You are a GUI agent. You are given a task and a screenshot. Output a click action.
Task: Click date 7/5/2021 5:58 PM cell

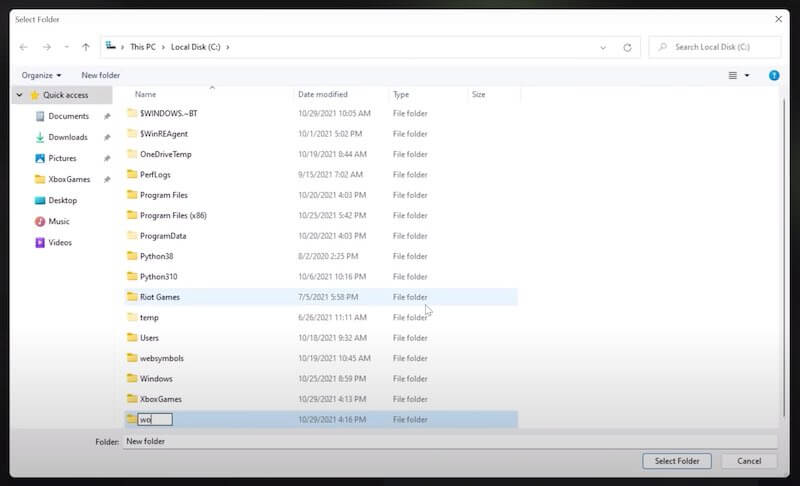[328, 297]
